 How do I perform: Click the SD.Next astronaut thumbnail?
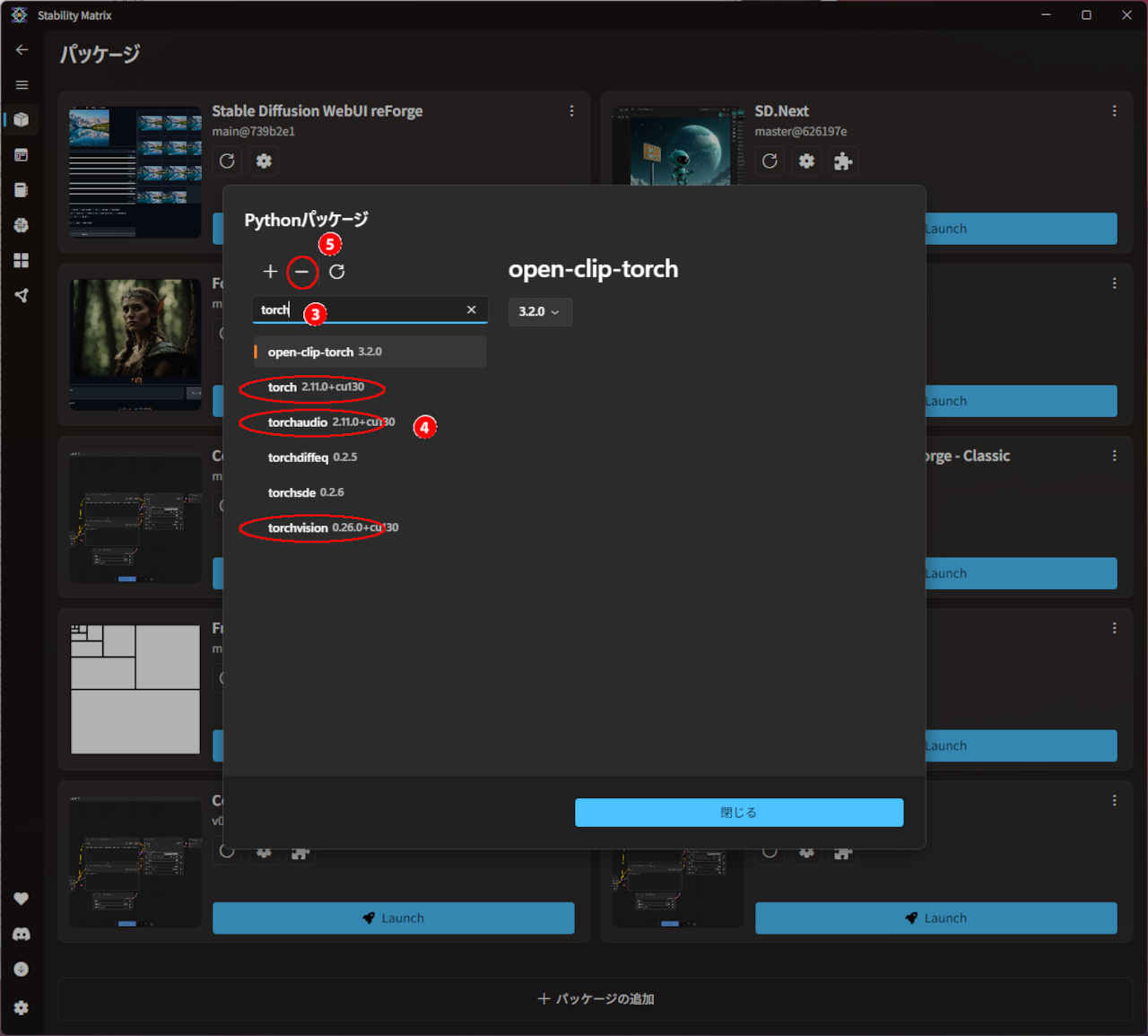click(x=678, y=146)
